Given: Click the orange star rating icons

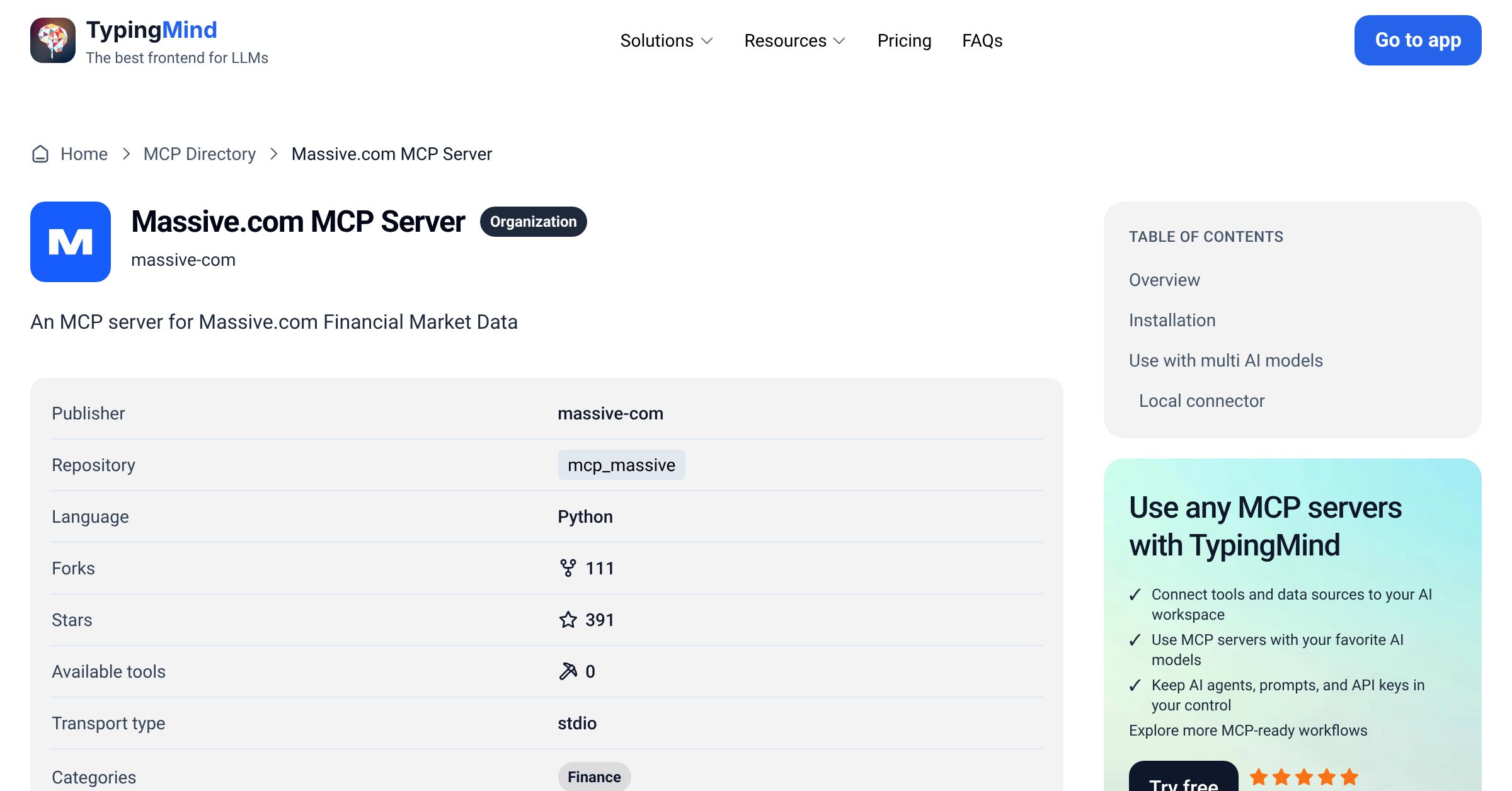Looking at the screenshot, I should coord(1304,777).
